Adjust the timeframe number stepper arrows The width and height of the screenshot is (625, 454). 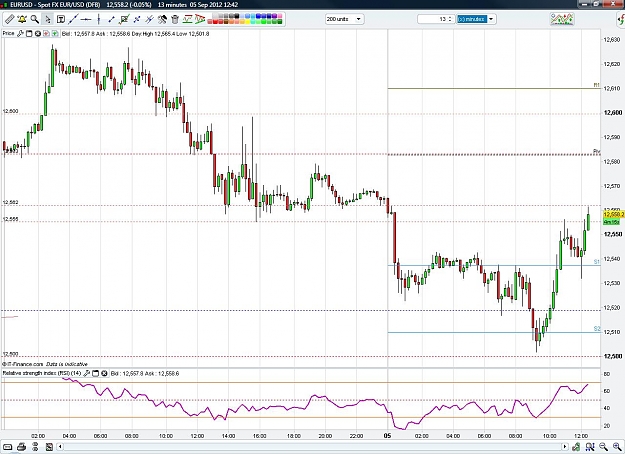click(451, 19)
